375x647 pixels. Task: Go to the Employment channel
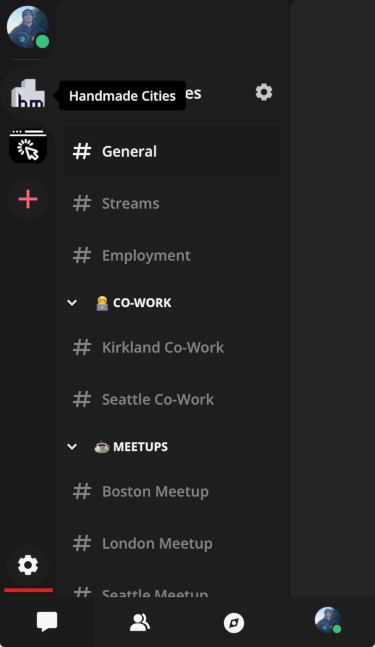point(172,255)
